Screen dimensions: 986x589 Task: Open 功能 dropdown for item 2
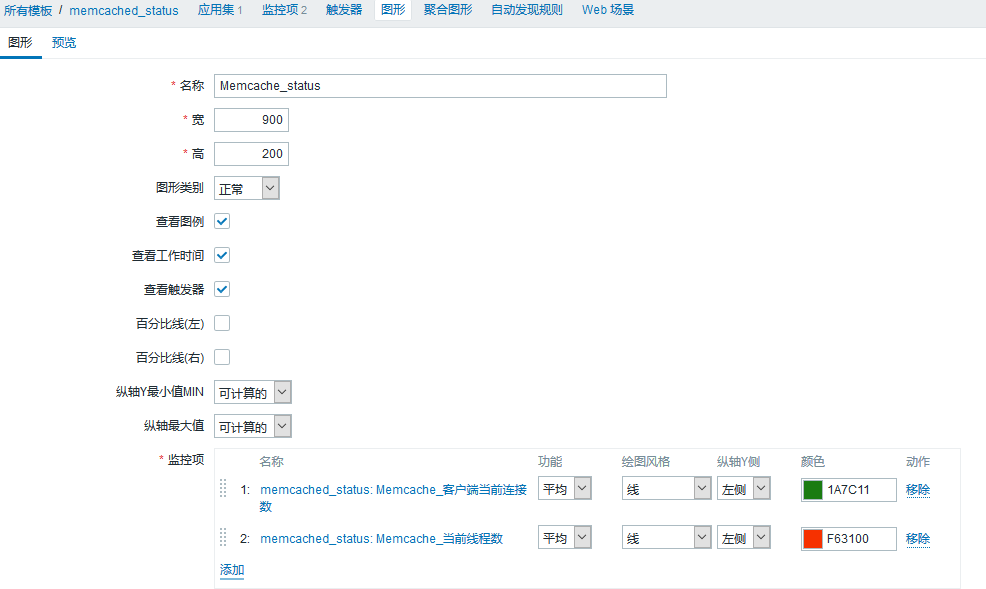pos(564,538)
